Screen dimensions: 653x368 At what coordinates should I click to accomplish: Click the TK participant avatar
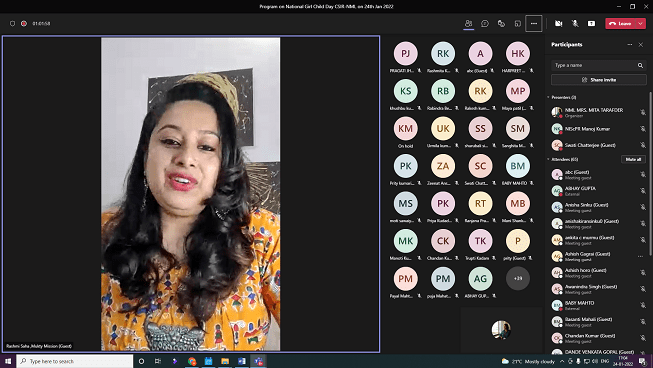(480, 241)
